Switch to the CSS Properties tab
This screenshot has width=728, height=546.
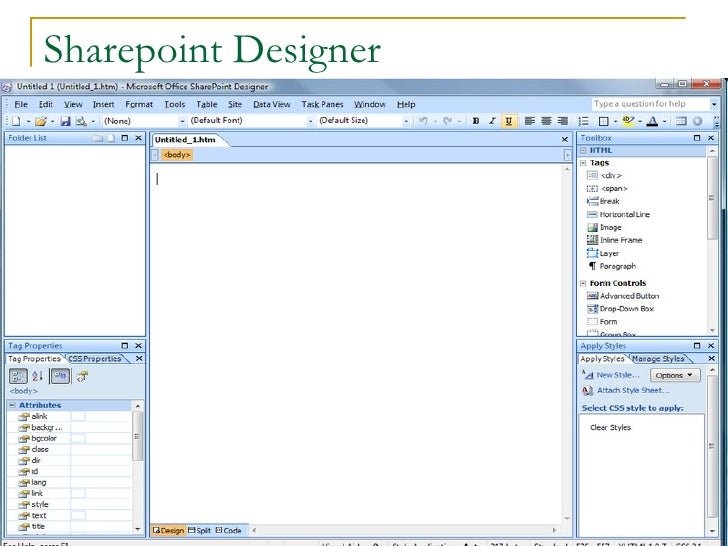pyautogui.click(x=95, y=359)
